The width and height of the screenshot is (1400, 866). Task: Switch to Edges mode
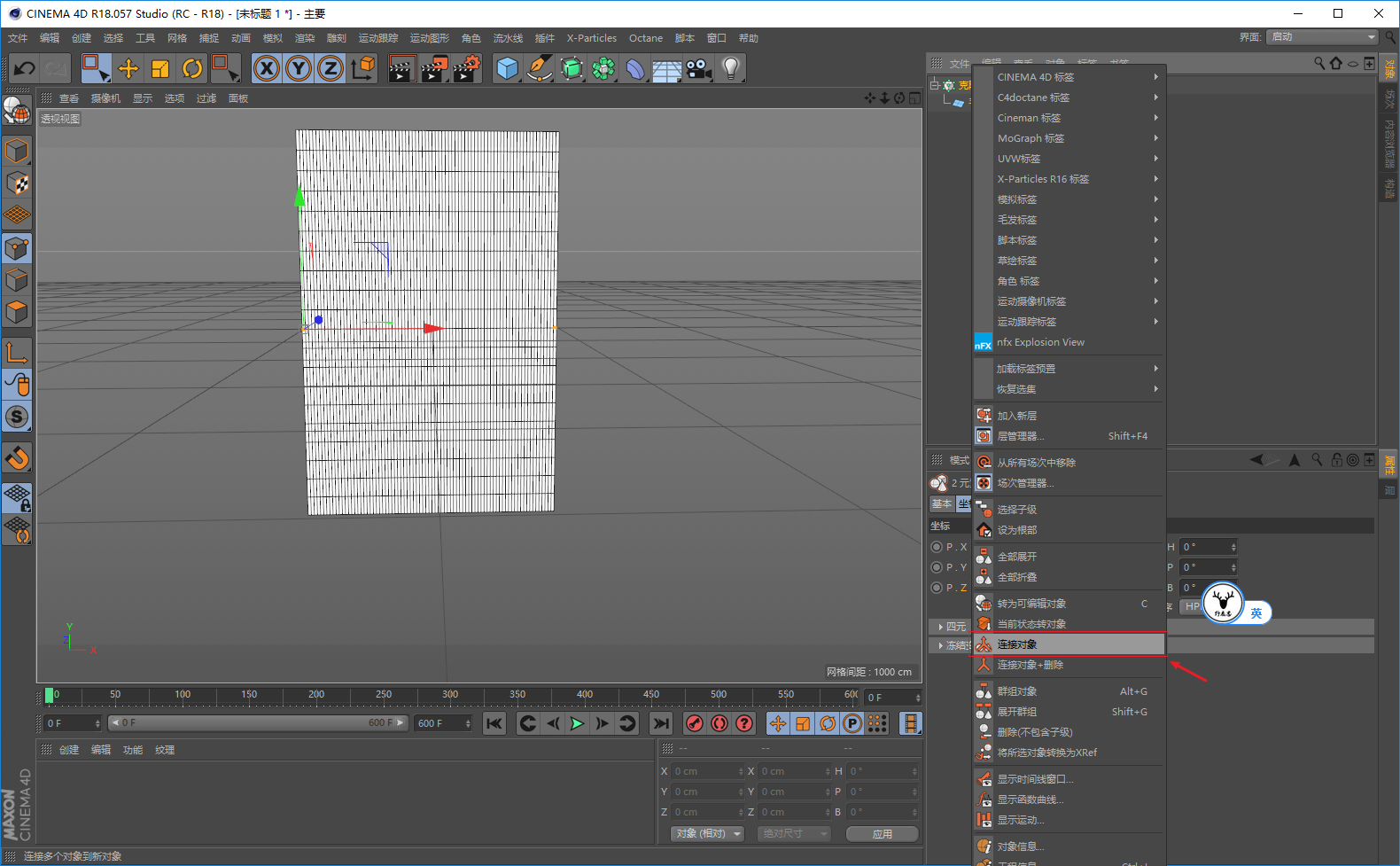[x=17, y=281]
